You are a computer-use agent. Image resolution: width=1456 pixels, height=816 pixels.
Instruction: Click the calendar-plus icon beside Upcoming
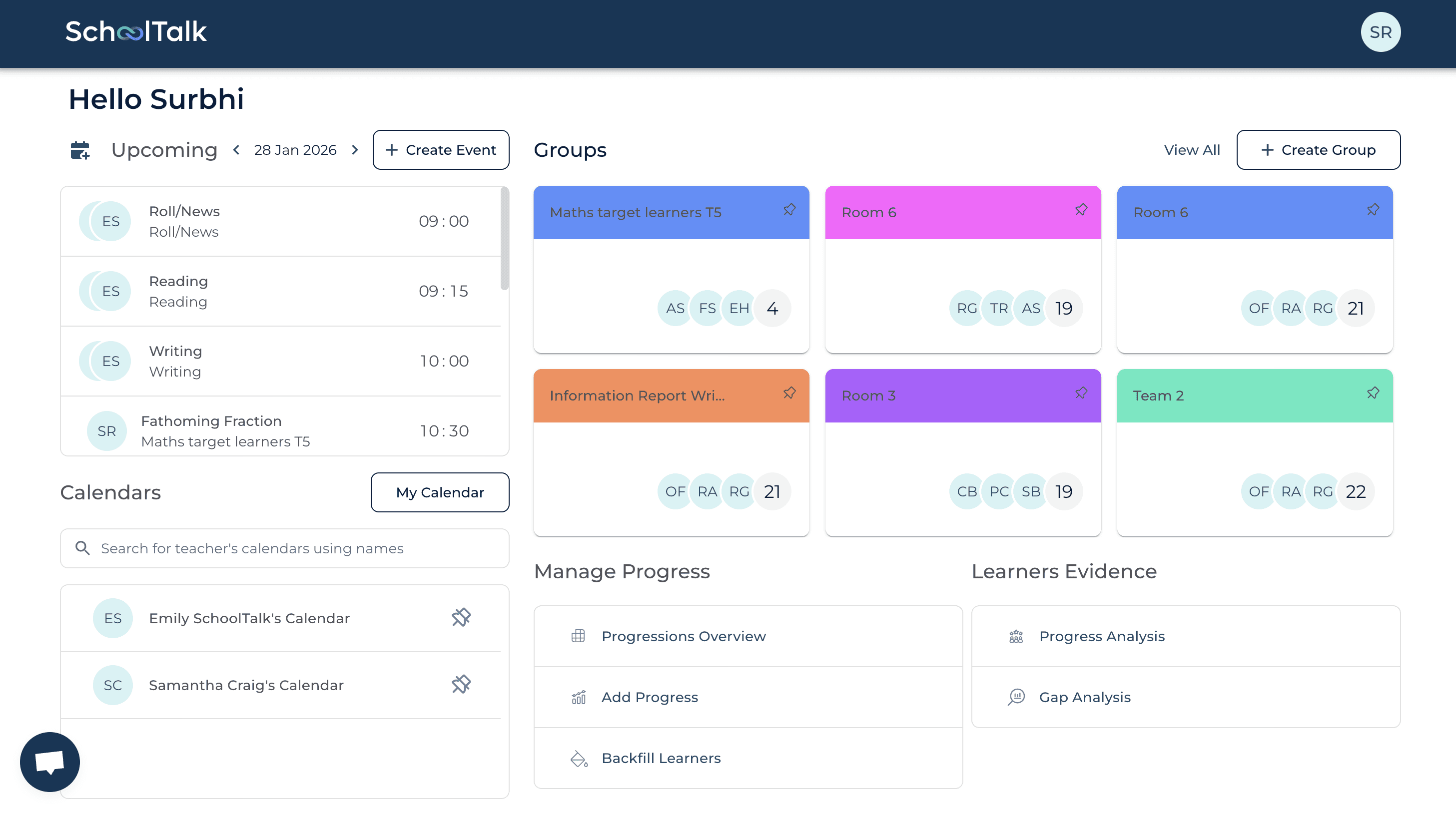tap(80, 150)
